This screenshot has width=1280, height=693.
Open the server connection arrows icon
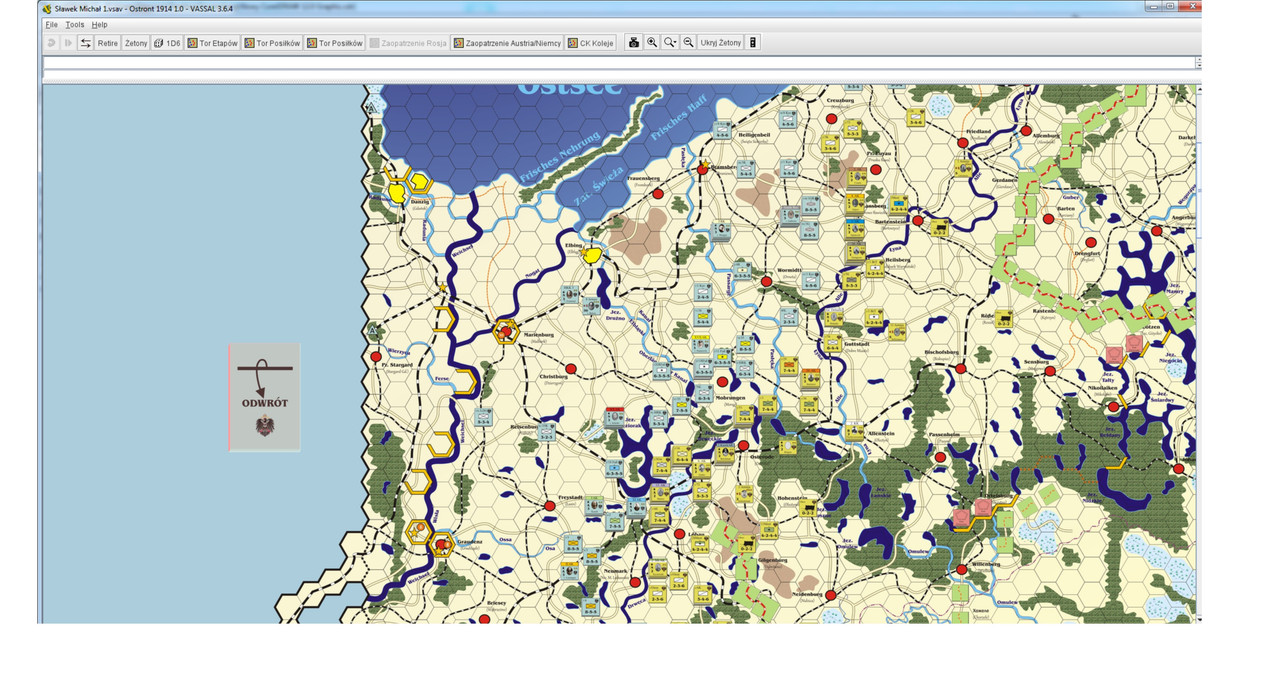86,43
